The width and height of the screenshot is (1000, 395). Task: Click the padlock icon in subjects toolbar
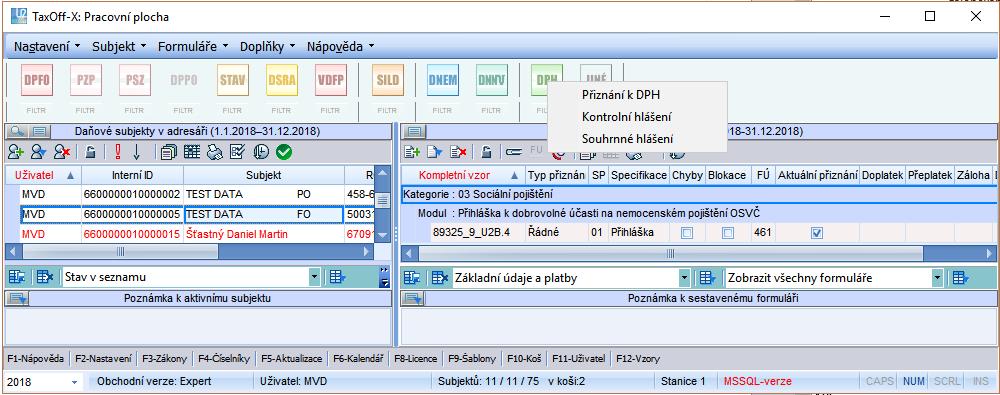tap(91, 153)
